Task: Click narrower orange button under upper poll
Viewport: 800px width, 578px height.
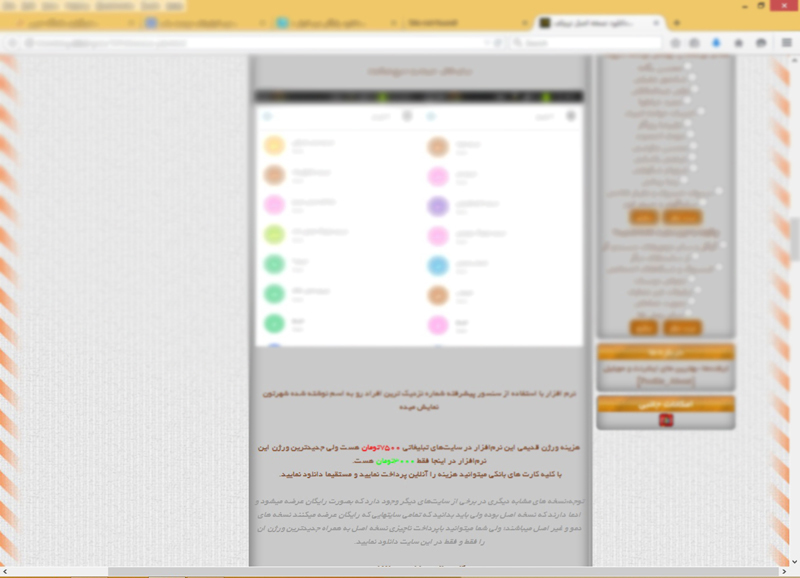Action: [643, 217]
